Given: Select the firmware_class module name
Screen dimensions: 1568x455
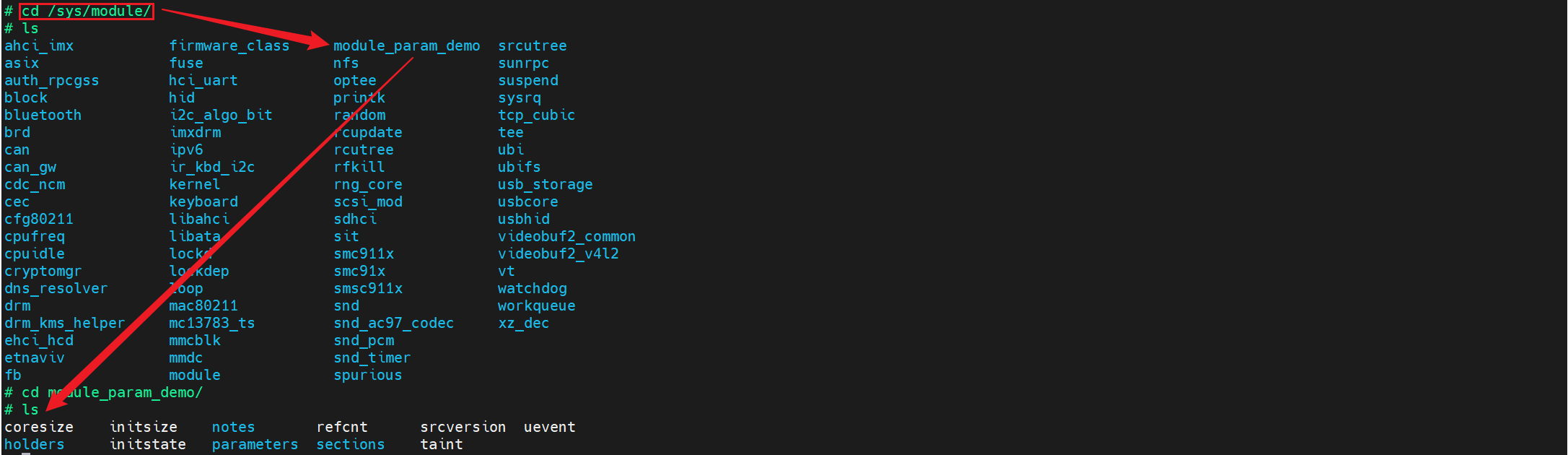Looking at the screenshot, I should [229, 45].
